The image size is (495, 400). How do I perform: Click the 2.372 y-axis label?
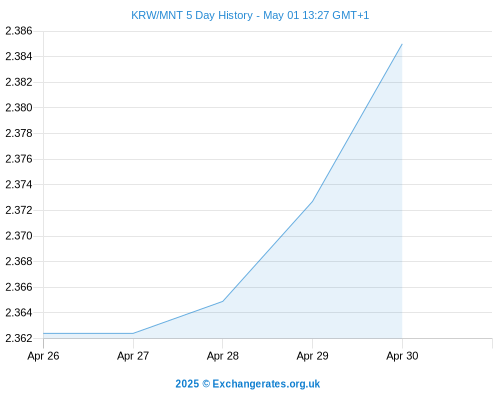click(x=19, y=210)
